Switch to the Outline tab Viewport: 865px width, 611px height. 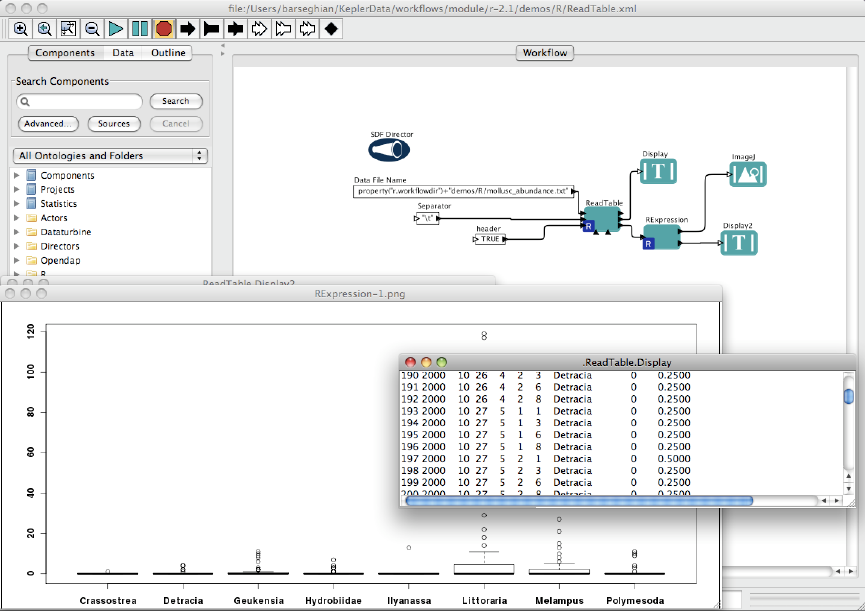click(x=168, y=53)
